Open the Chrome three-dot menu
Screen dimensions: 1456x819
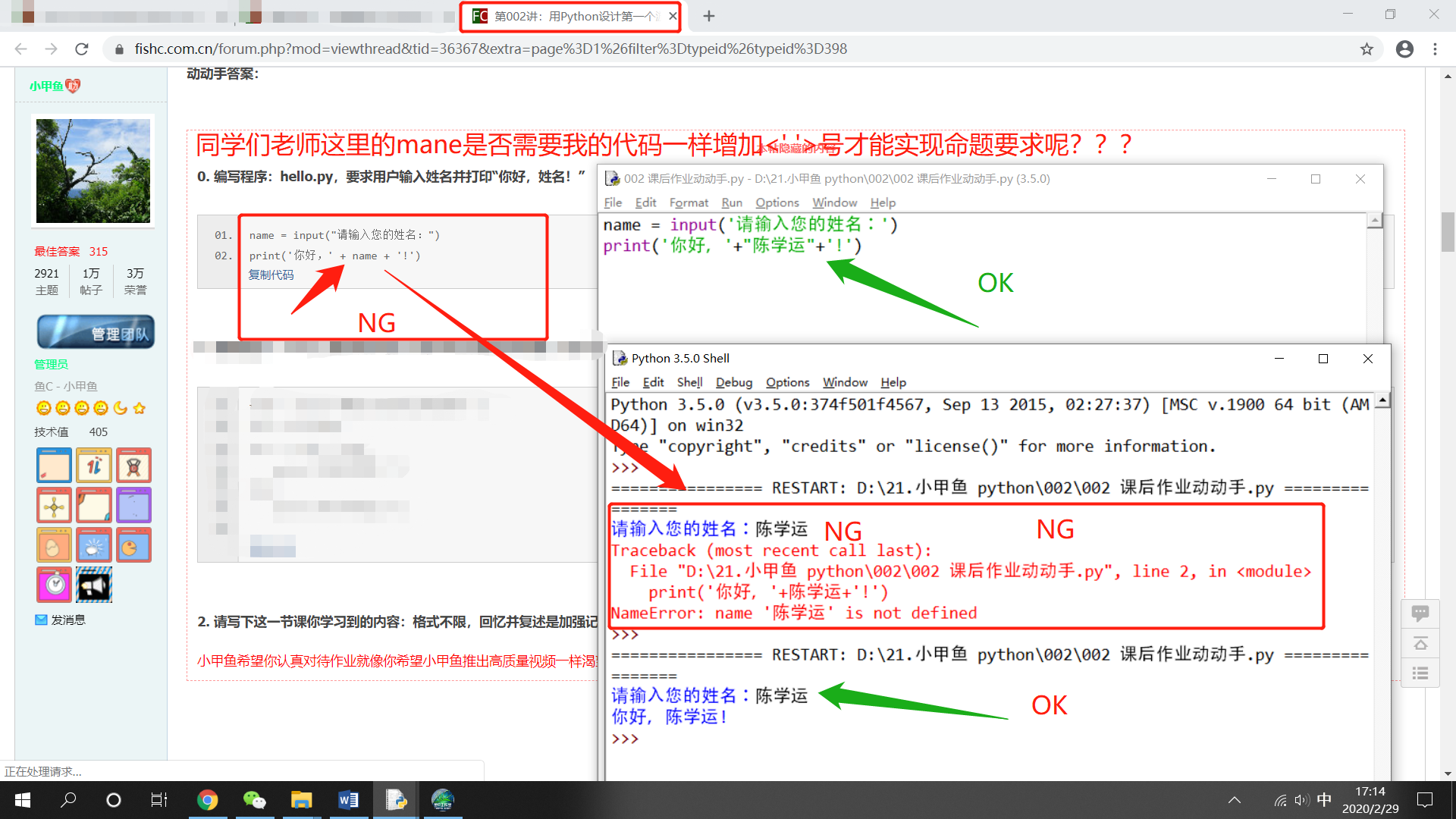coord(1435,49)
